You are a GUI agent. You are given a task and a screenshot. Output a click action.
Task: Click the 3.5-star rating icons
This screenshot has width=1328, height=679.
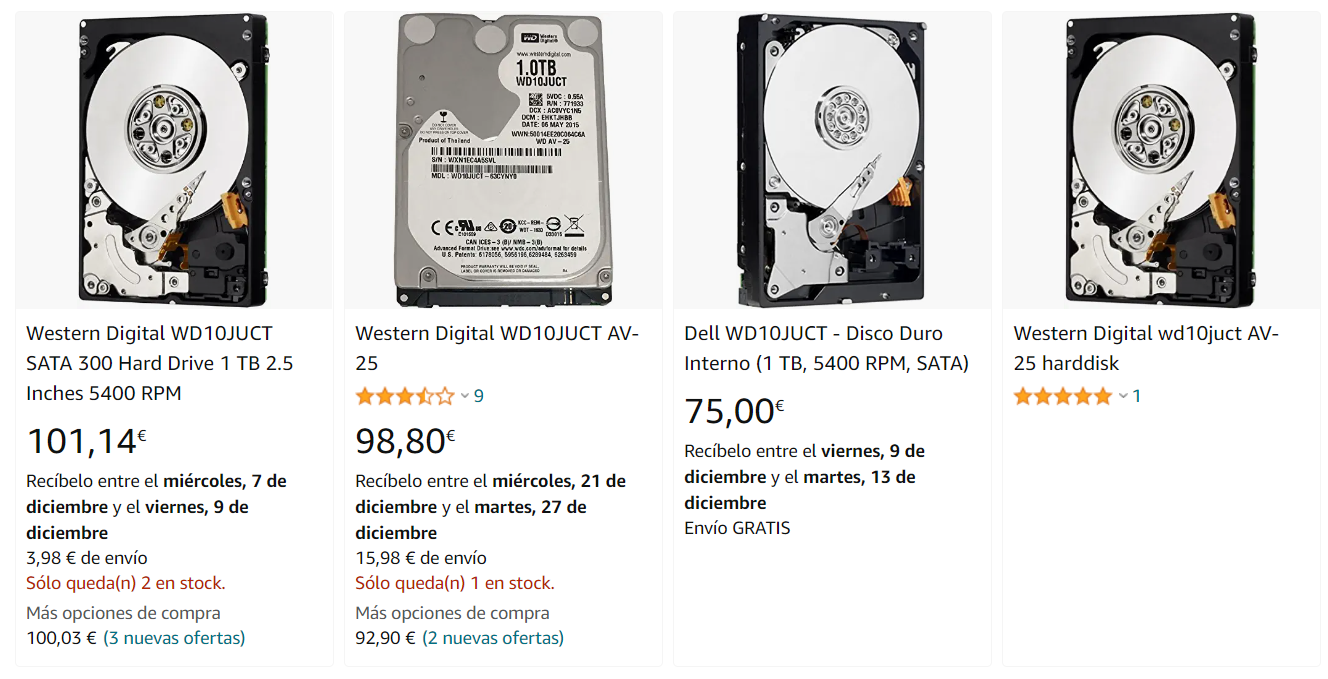405,396
